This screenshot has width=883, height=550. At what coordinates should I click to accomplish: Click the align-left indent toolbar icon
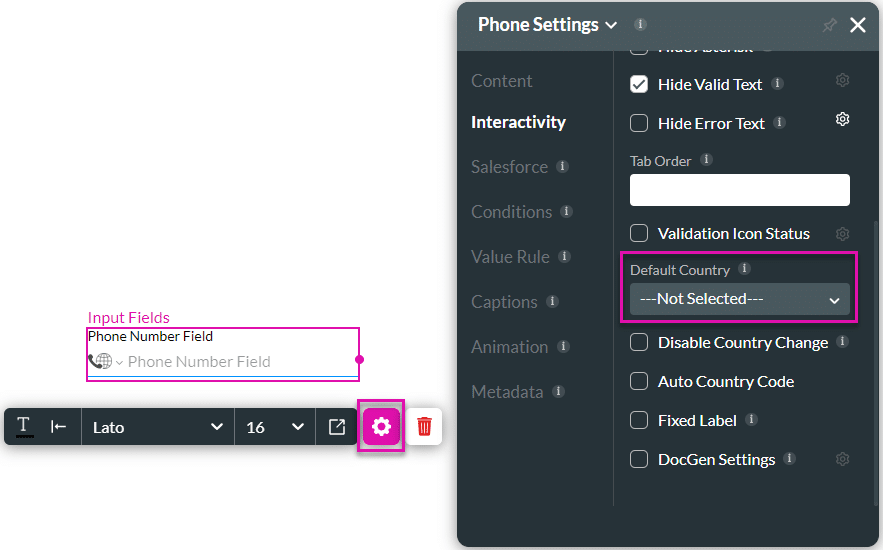click(x=59, y=427)
